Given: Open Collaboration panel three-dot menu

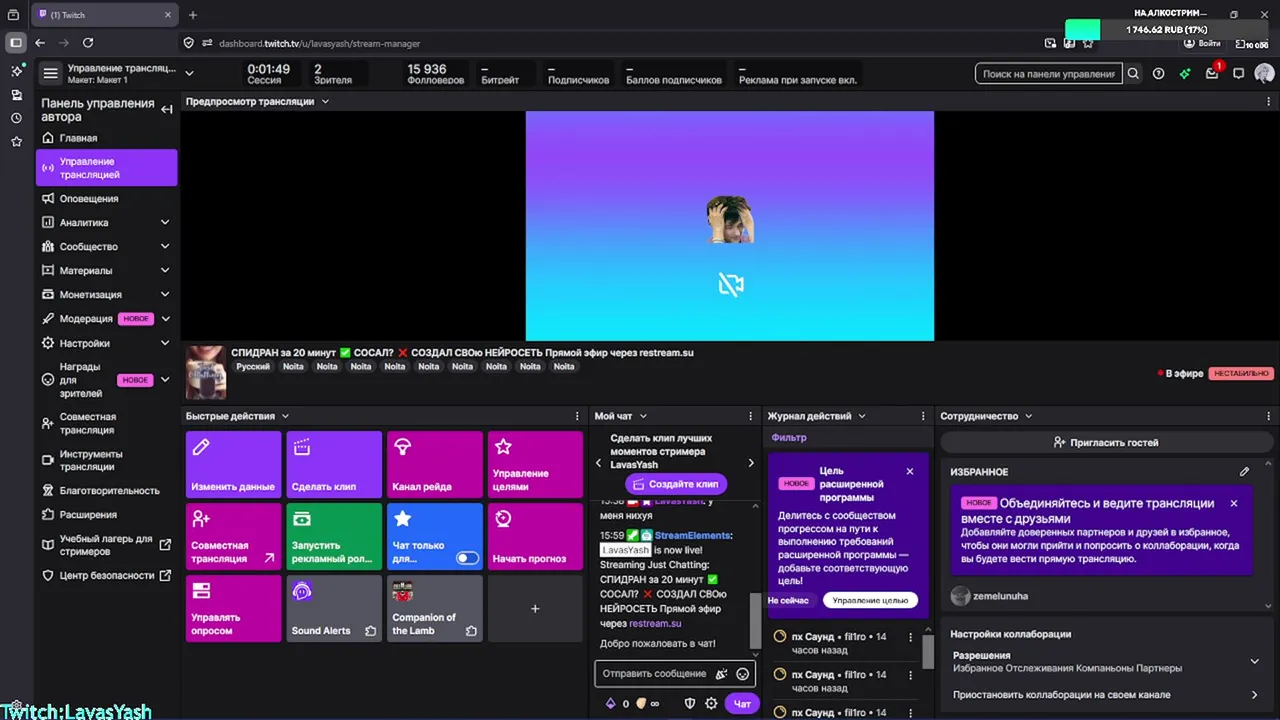Looking at the screenshot, I should tap(1269, 416).
